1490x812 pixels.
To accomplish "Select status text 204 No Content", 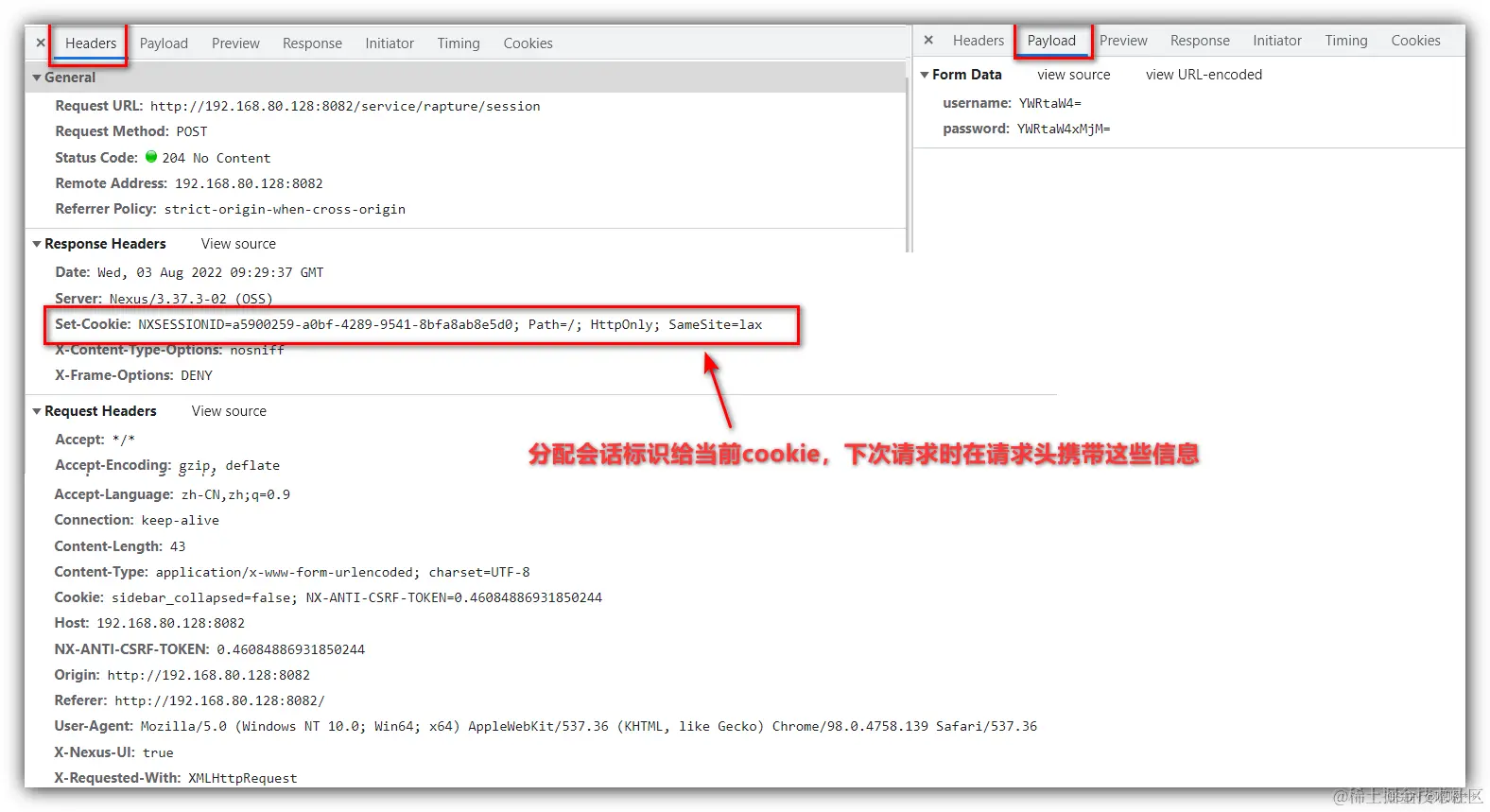I will (x=217, y=158).
